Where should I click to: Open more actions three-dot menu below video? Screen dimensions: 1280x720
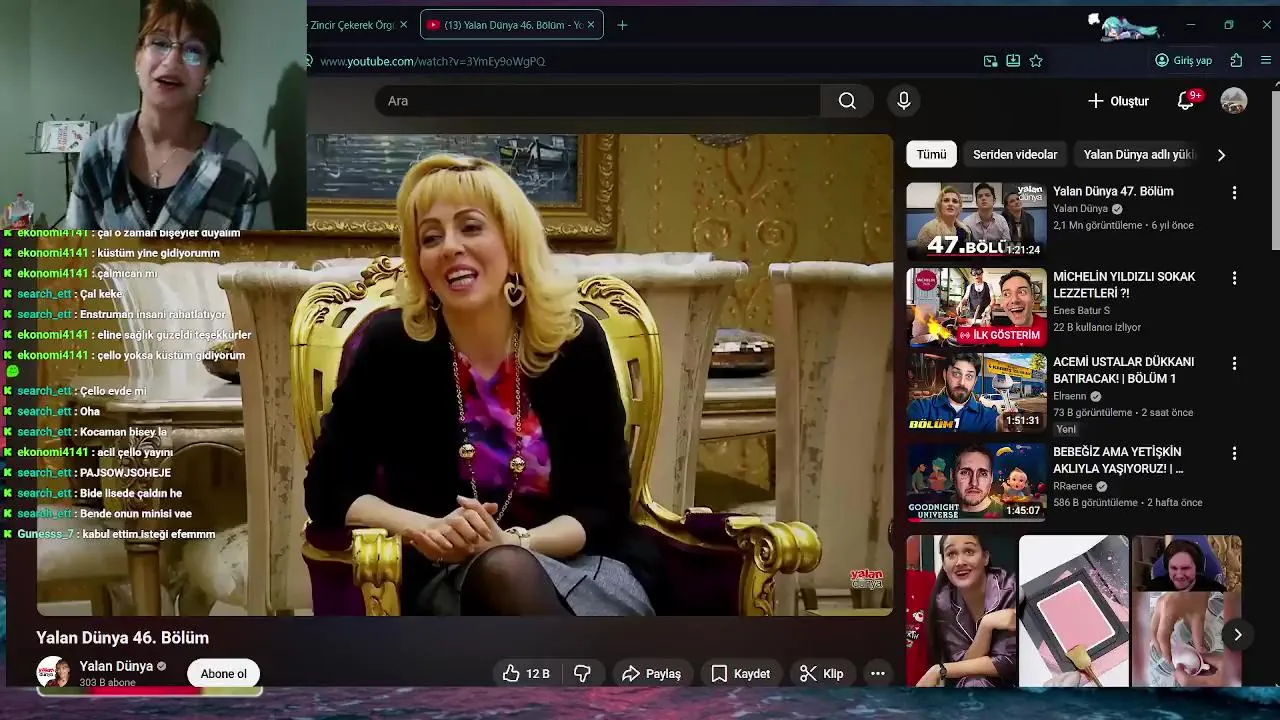tap(878, 674)
